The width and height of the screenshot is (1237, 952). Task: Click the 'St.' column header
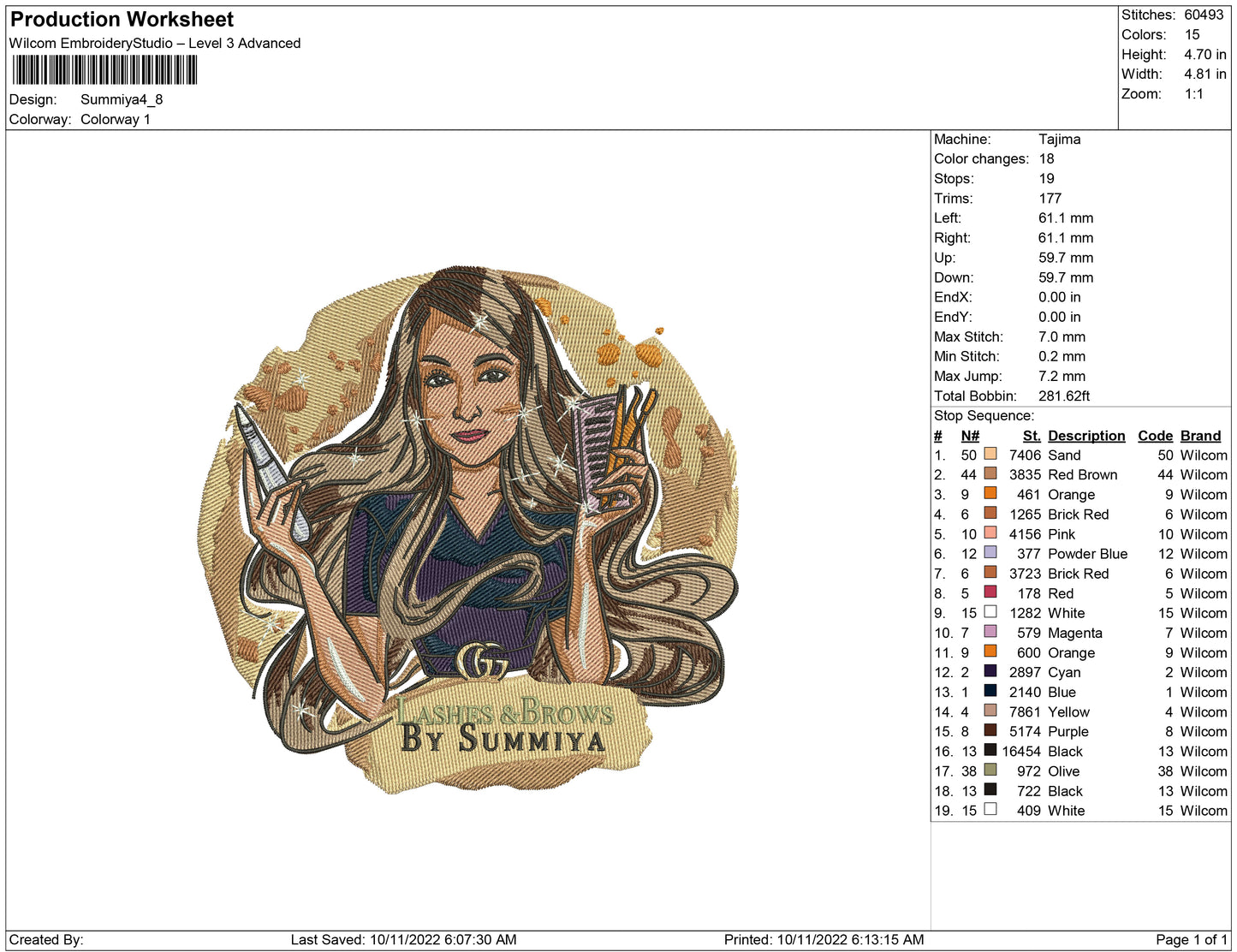[x=1032, y=436]
